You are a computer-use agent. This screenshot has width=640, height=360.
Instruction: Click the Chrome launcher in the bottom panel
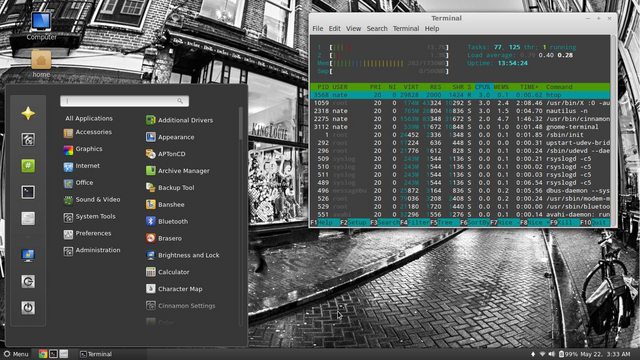pos(43,354)
